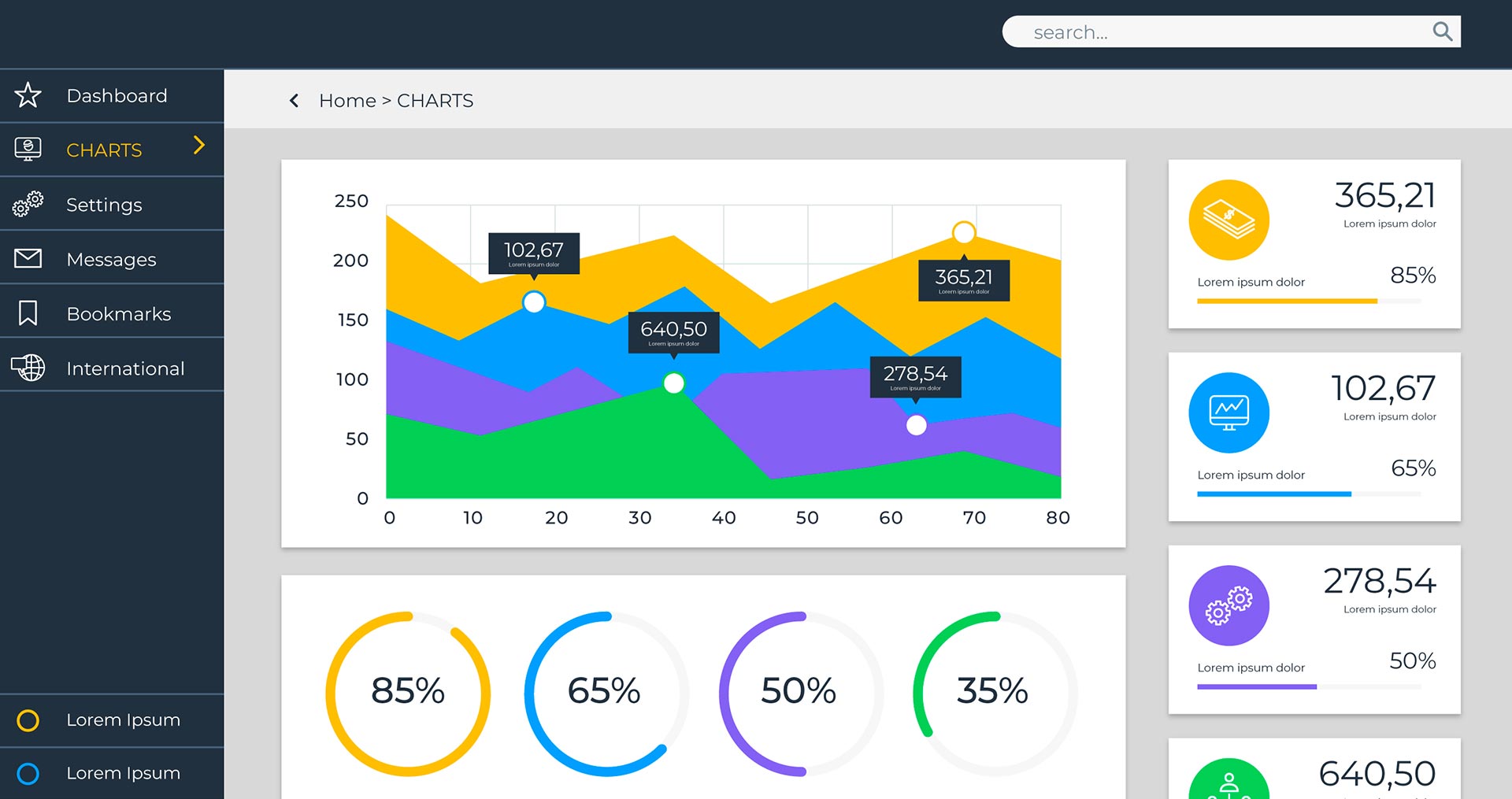Click the star icon beside Dashboard

[28, 95]
